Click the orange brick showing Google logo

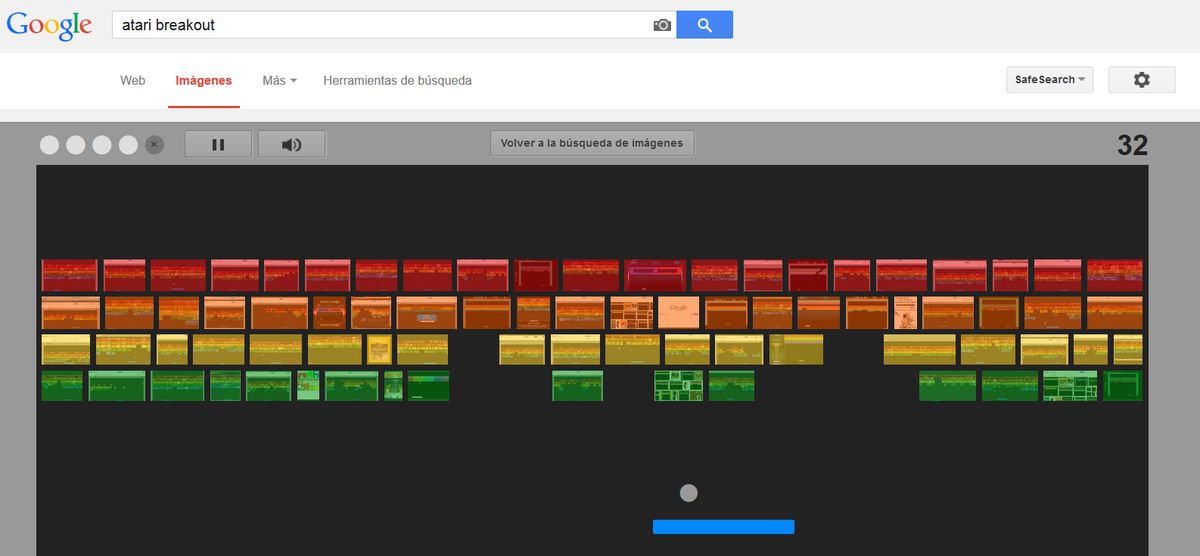point(678,313)
